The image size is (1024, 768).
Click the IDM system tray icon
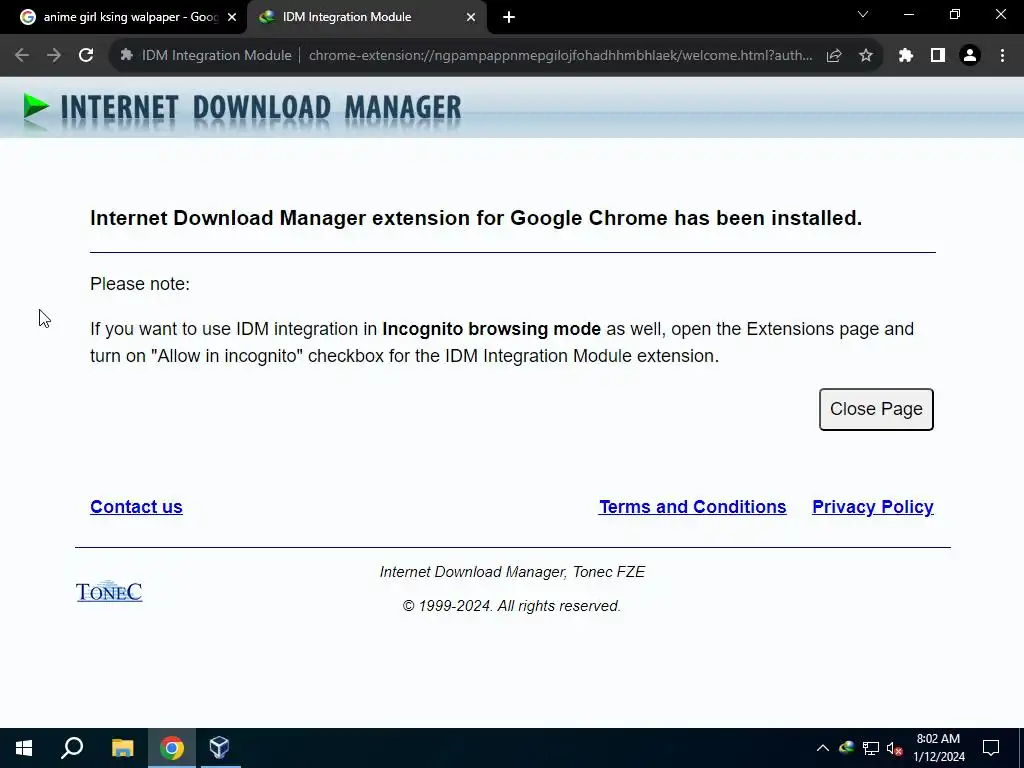846,748
